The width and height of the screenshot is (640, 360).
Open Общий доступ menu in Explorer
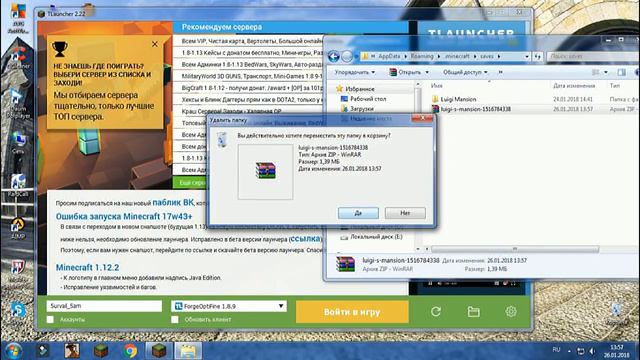coord(465,72)
